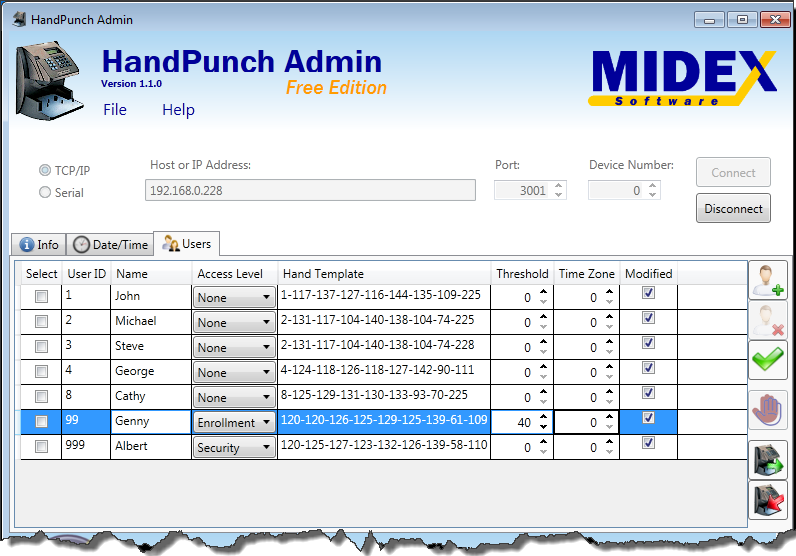
Task: Tick the Select checkbox for Michael
Action: point(42,321)
